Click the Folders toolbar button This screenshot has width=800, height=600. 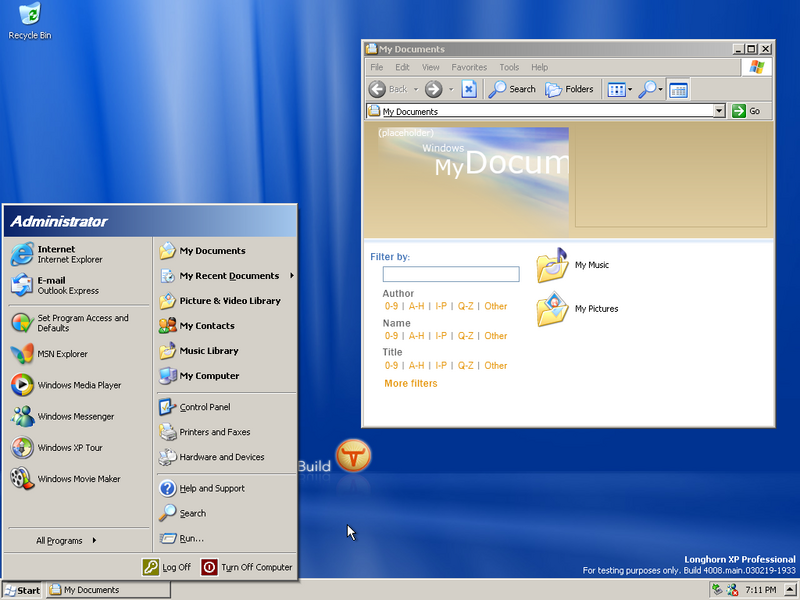569,89
